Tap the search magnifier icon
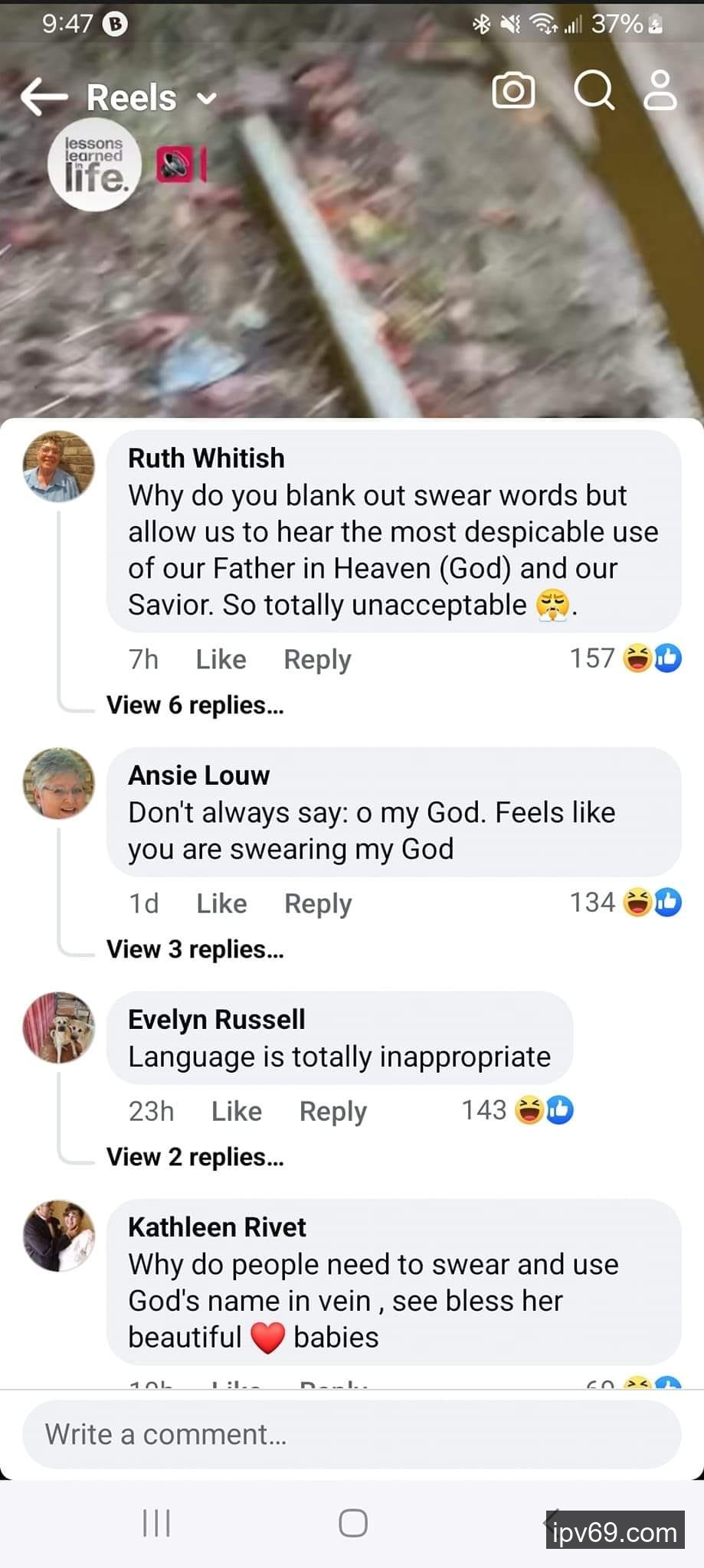704x1568 pixels. click(x=594, y=92)
